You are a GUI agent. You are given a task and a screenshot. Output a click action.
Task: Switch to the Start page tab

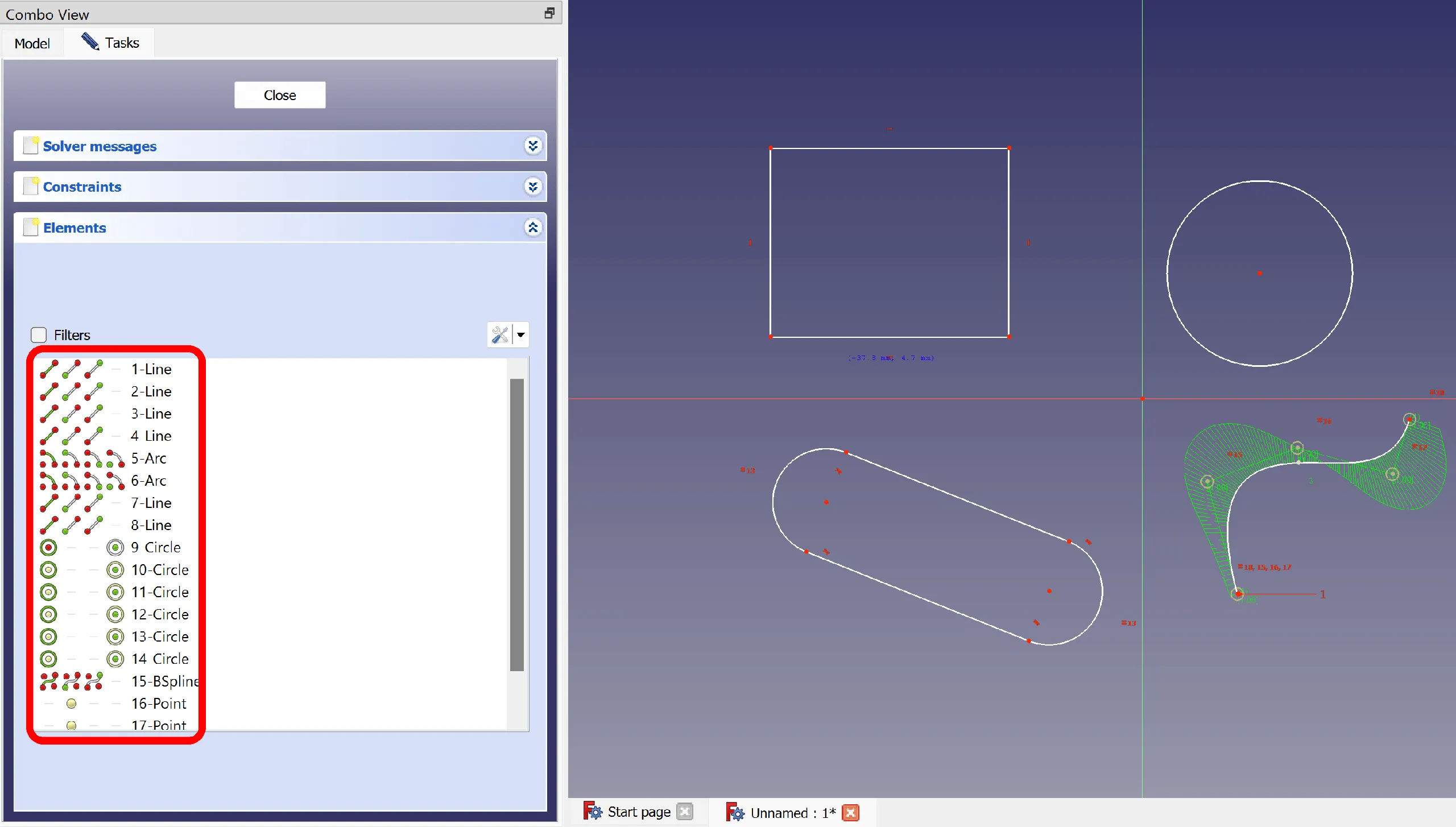[638, 812]
